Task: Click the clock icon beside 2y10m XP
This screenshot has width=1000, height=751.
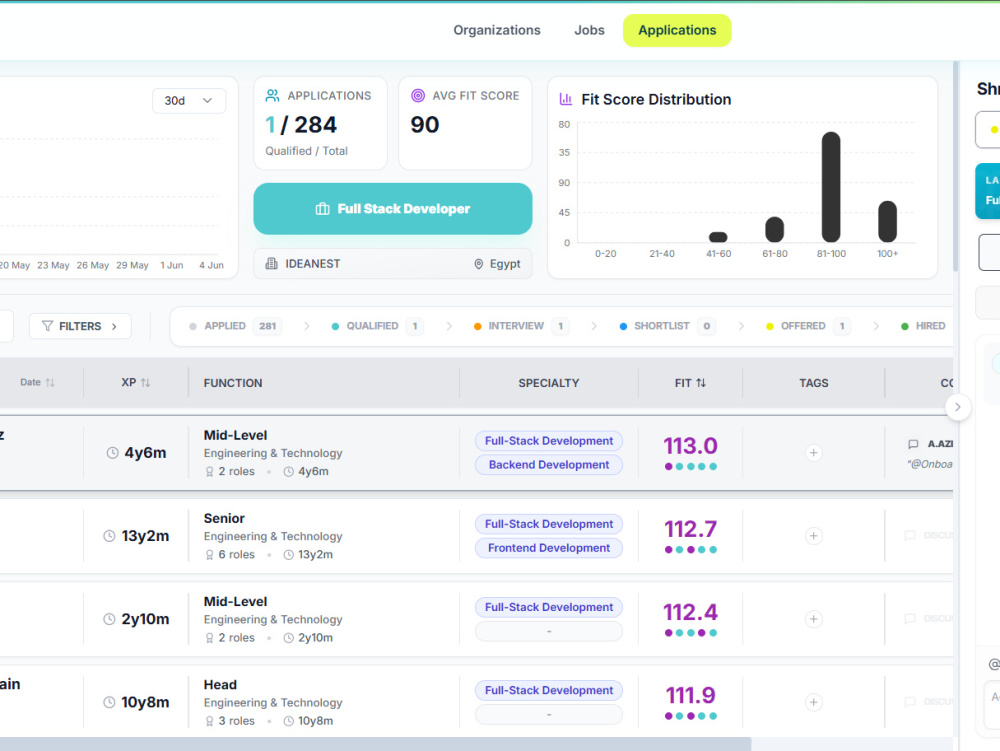Action: click(109, 619)
